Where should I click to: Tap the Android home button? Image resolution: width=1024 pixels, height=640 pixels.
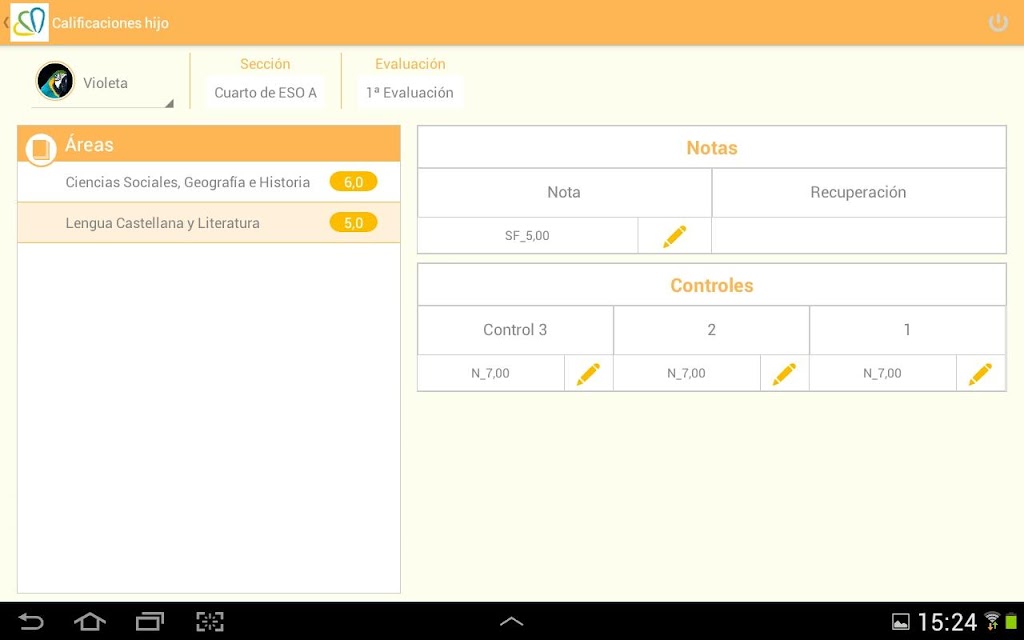[x=90, y=621]
